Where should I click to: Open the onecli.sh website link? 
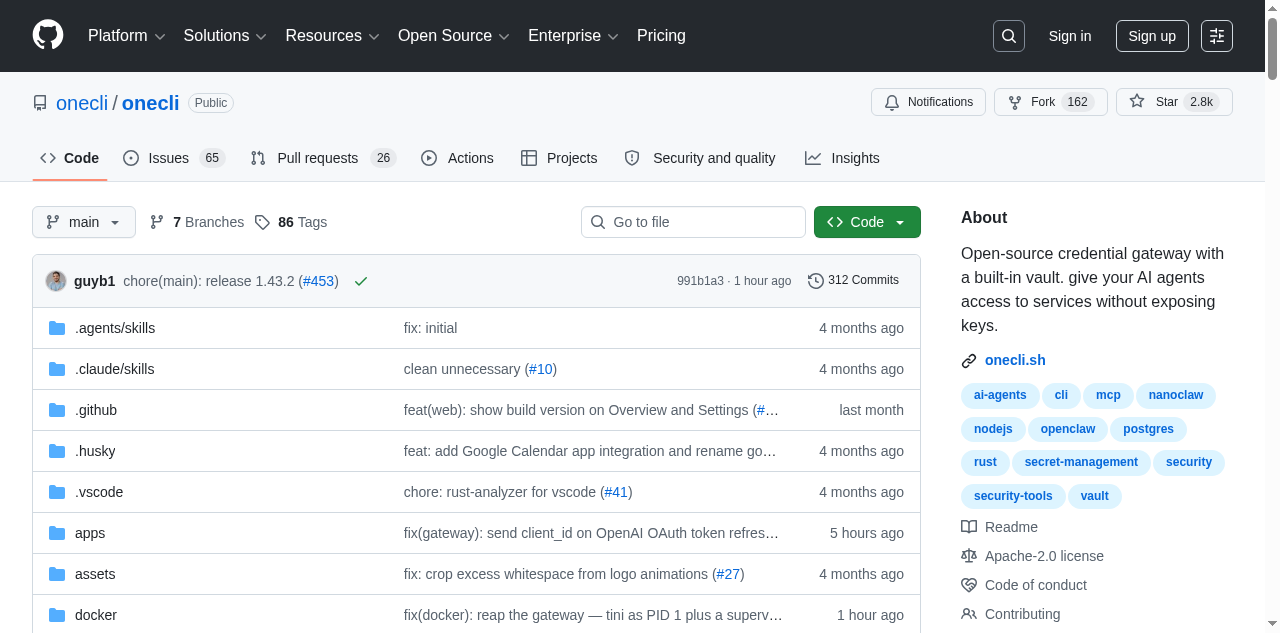pos(1015,360)
